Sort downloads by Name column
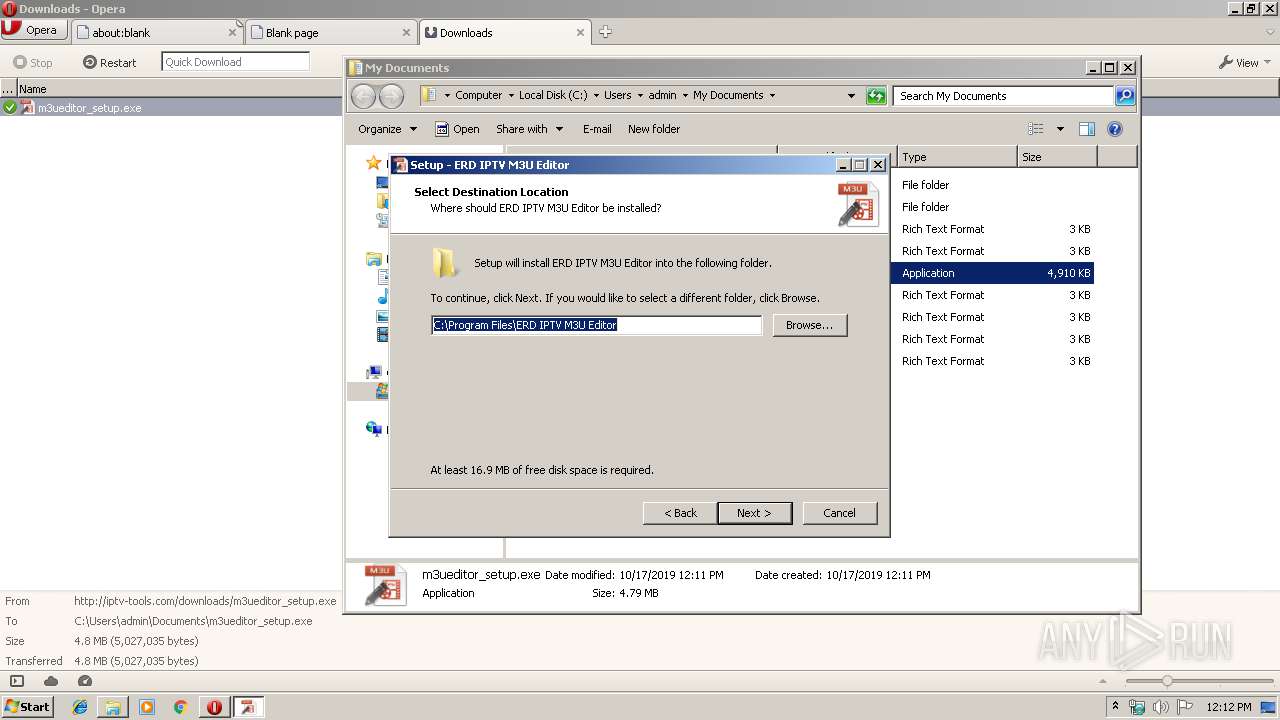 tap(33, 89)
